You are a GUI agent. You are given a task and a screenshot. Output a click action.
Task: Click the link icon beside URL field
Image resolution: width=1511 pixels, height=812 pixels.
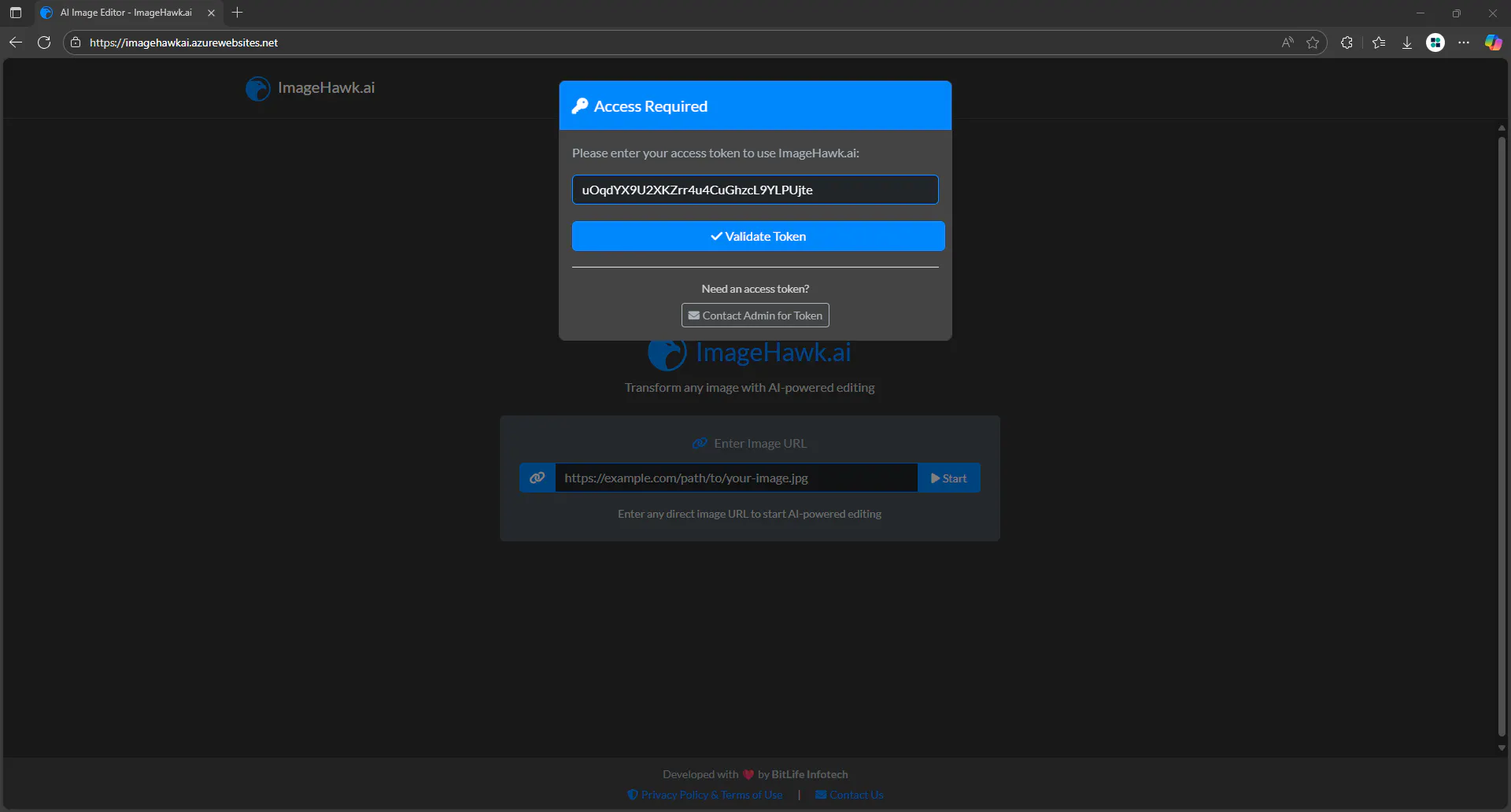point(538,478)
